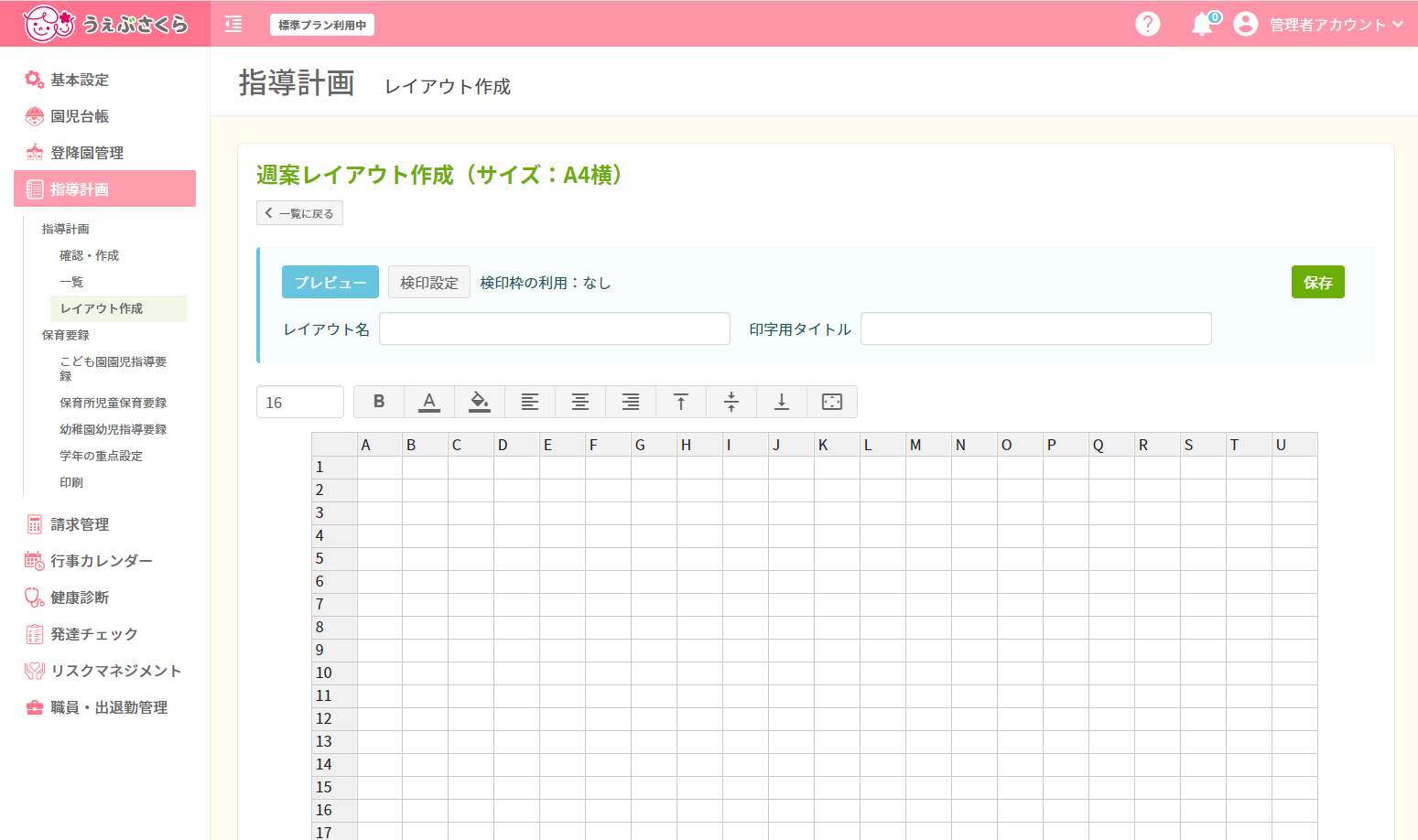
Task: Open 学年の重点設定 submenu item
Action: tap(101, 456)
